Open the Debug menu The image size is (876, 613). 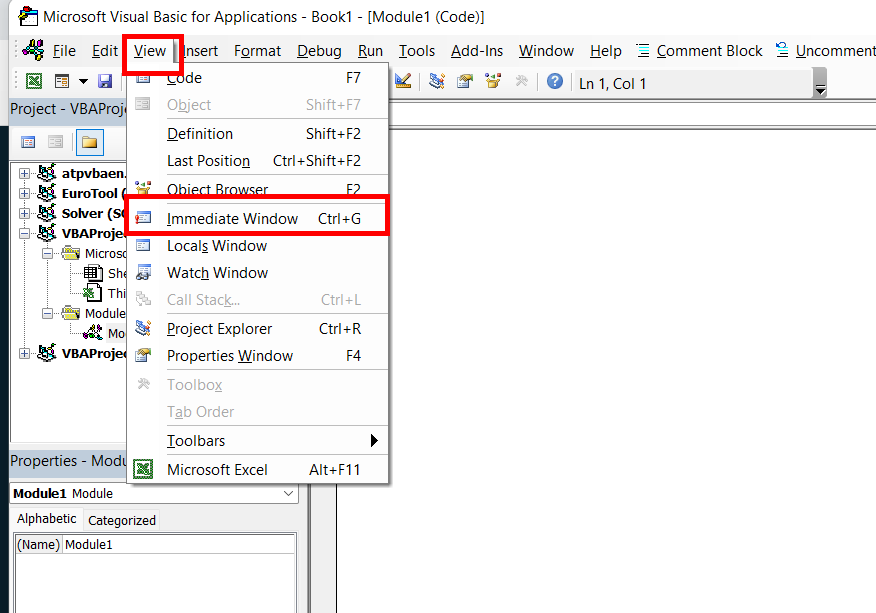click(319, 51)
